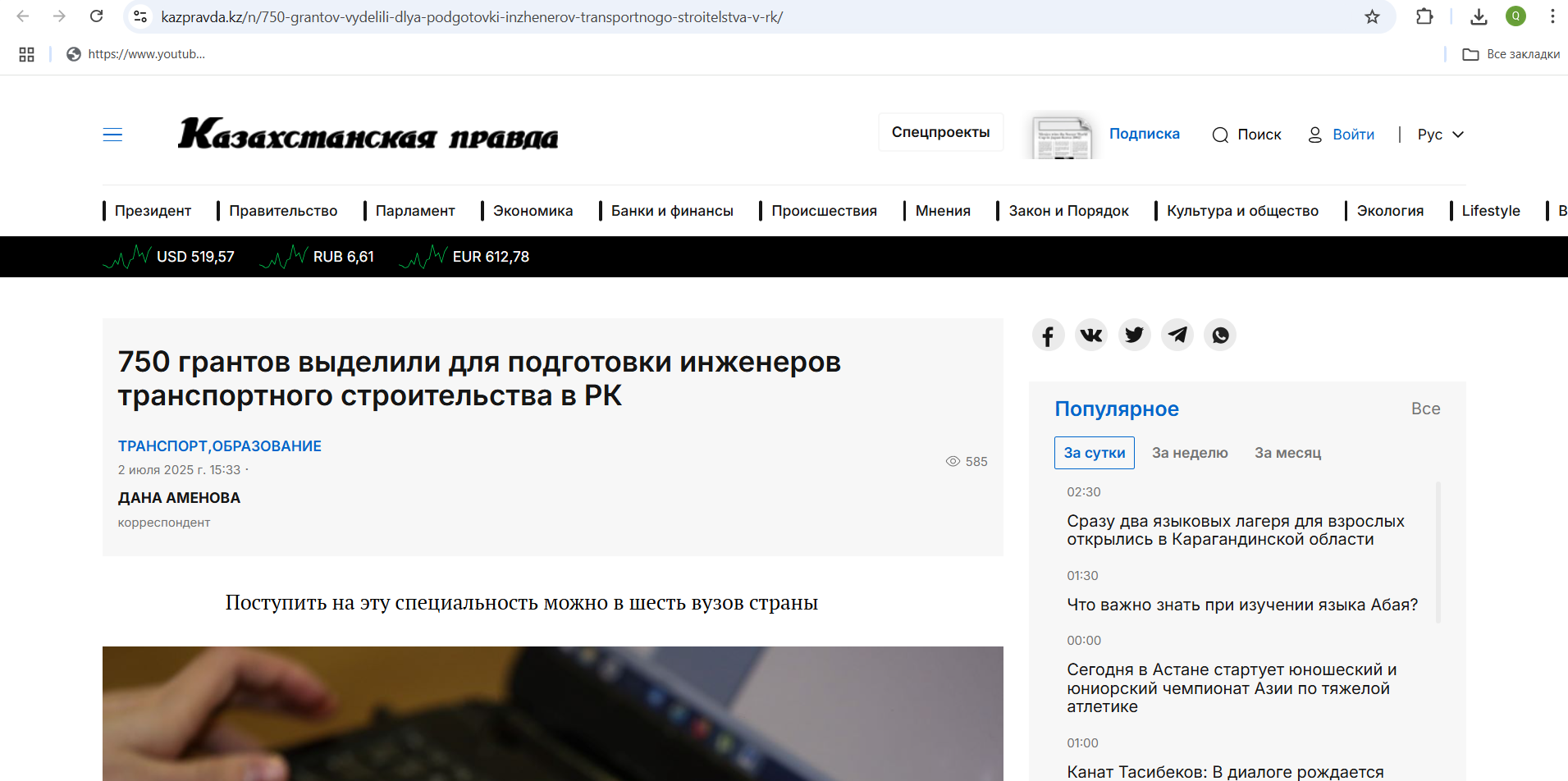Click the article main photo

[553, 714]
